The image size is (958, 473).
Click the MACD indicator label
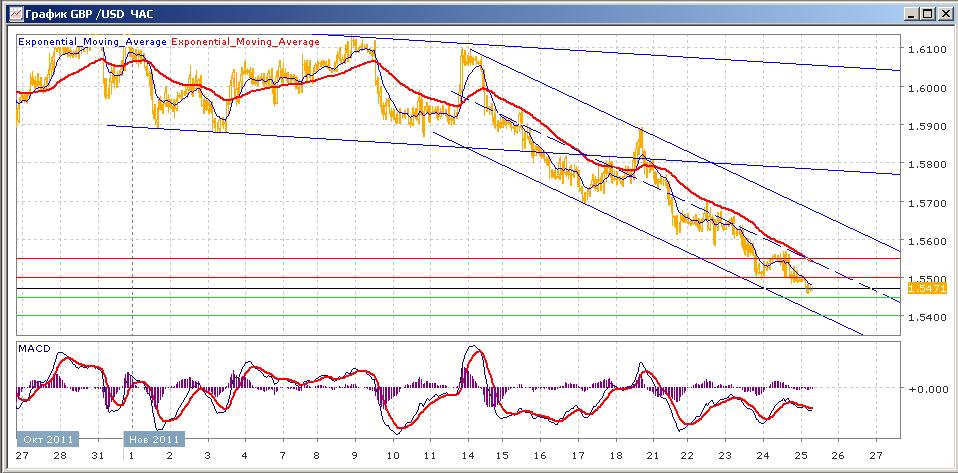click(34, 348)
